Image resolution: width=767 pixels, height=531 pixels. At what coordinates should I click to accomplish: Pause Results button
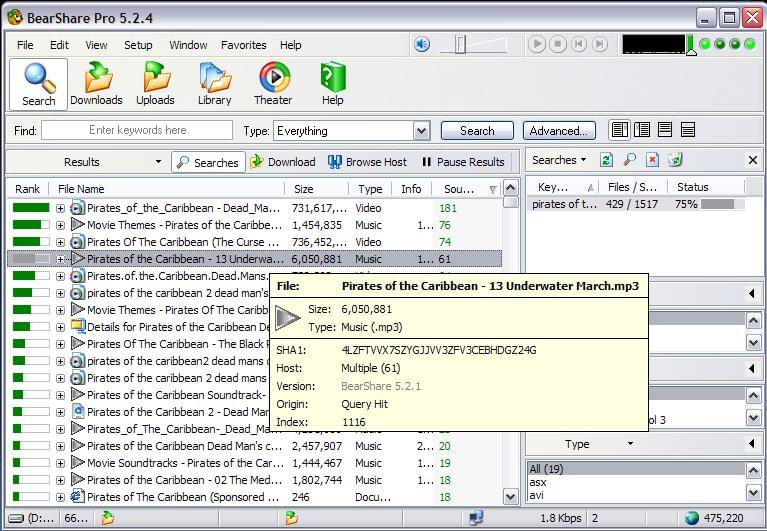(463, 162)
